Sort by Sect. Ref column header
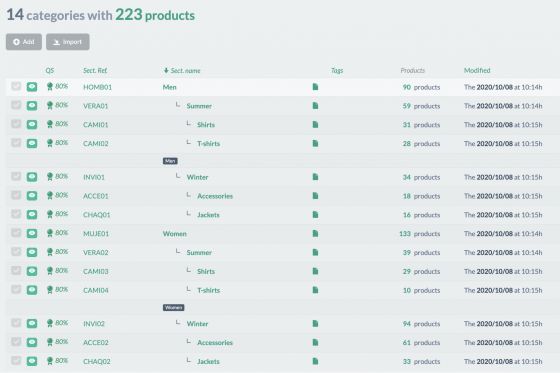 coord(95,70)
